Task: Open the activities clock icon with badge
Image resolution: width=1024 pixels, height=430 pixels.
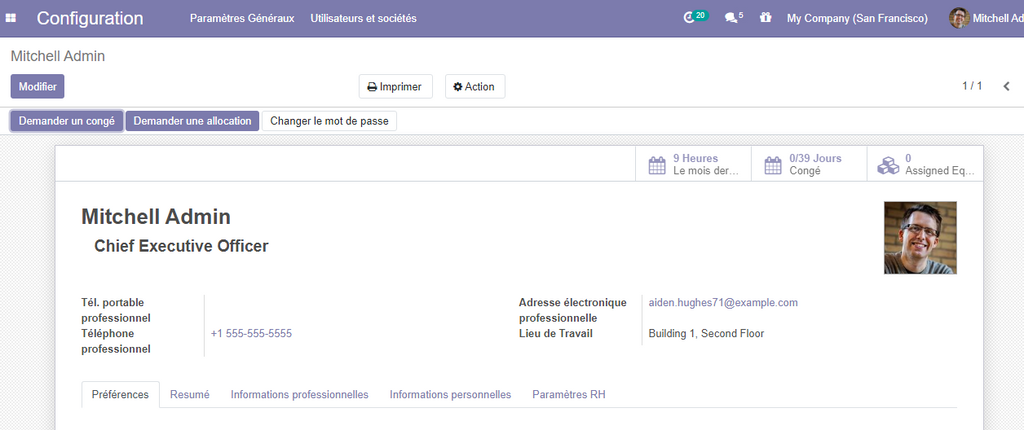Action: coord(689,18)
